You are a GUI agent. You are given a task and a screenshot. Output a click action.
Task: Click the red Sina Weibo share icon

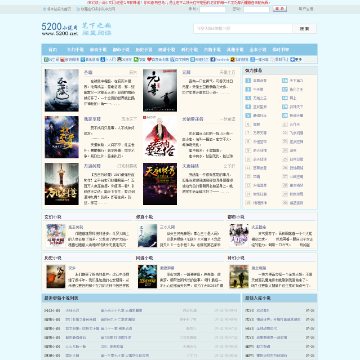click(x=62, y=59)
